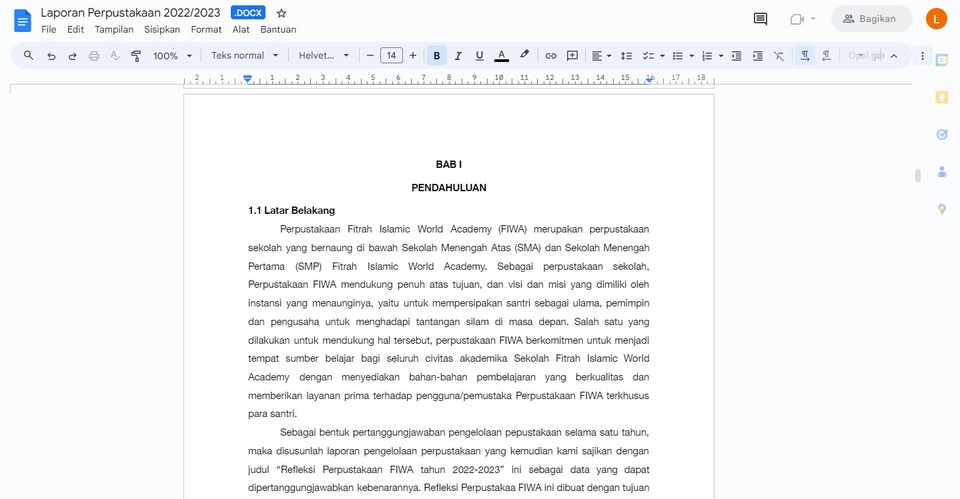
Task: Add a comment
Action: (572, 56)
